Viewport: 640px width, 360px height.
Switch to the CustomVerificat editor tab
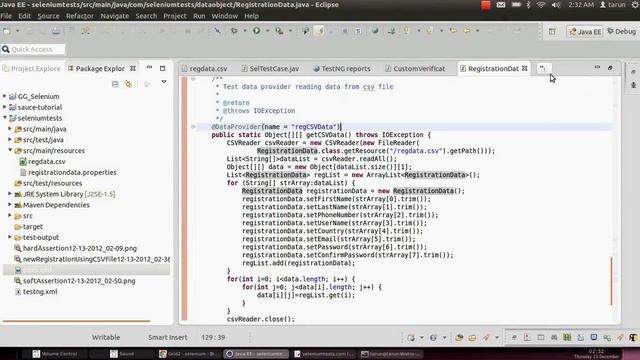tap(415, 69)
